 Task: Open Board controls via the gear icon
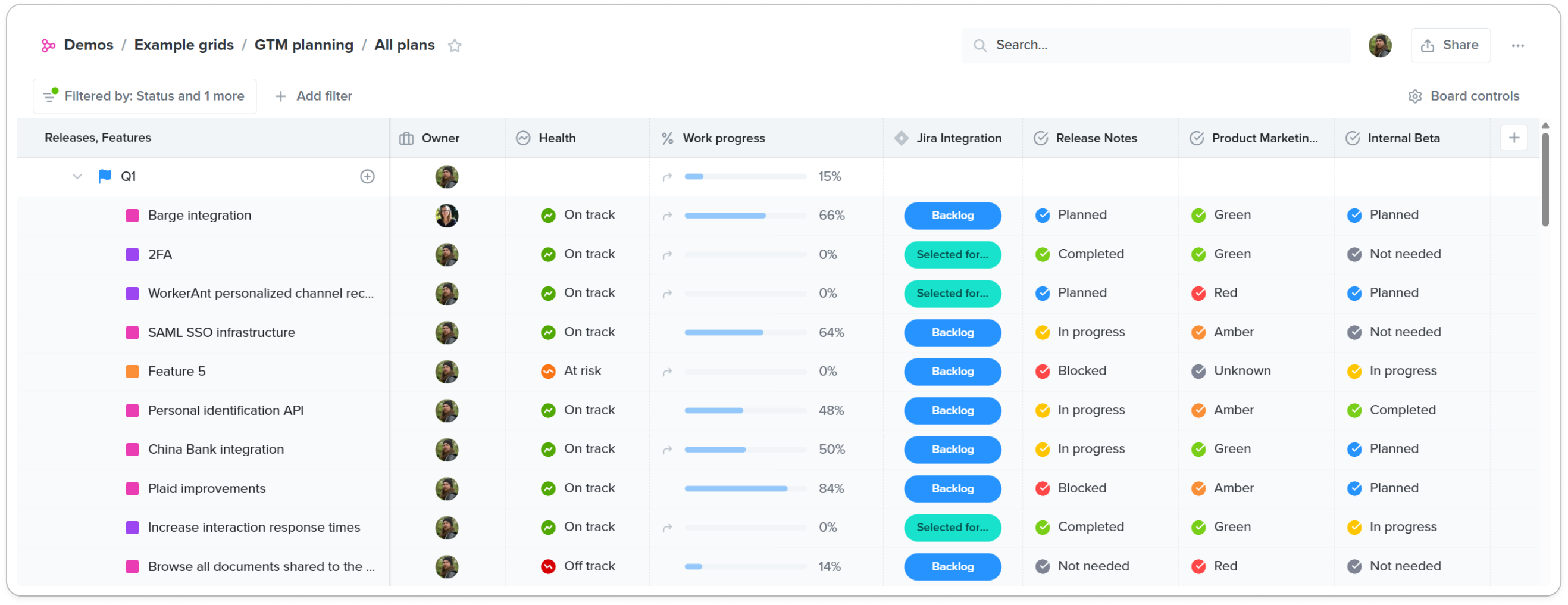coord(1415,96)
